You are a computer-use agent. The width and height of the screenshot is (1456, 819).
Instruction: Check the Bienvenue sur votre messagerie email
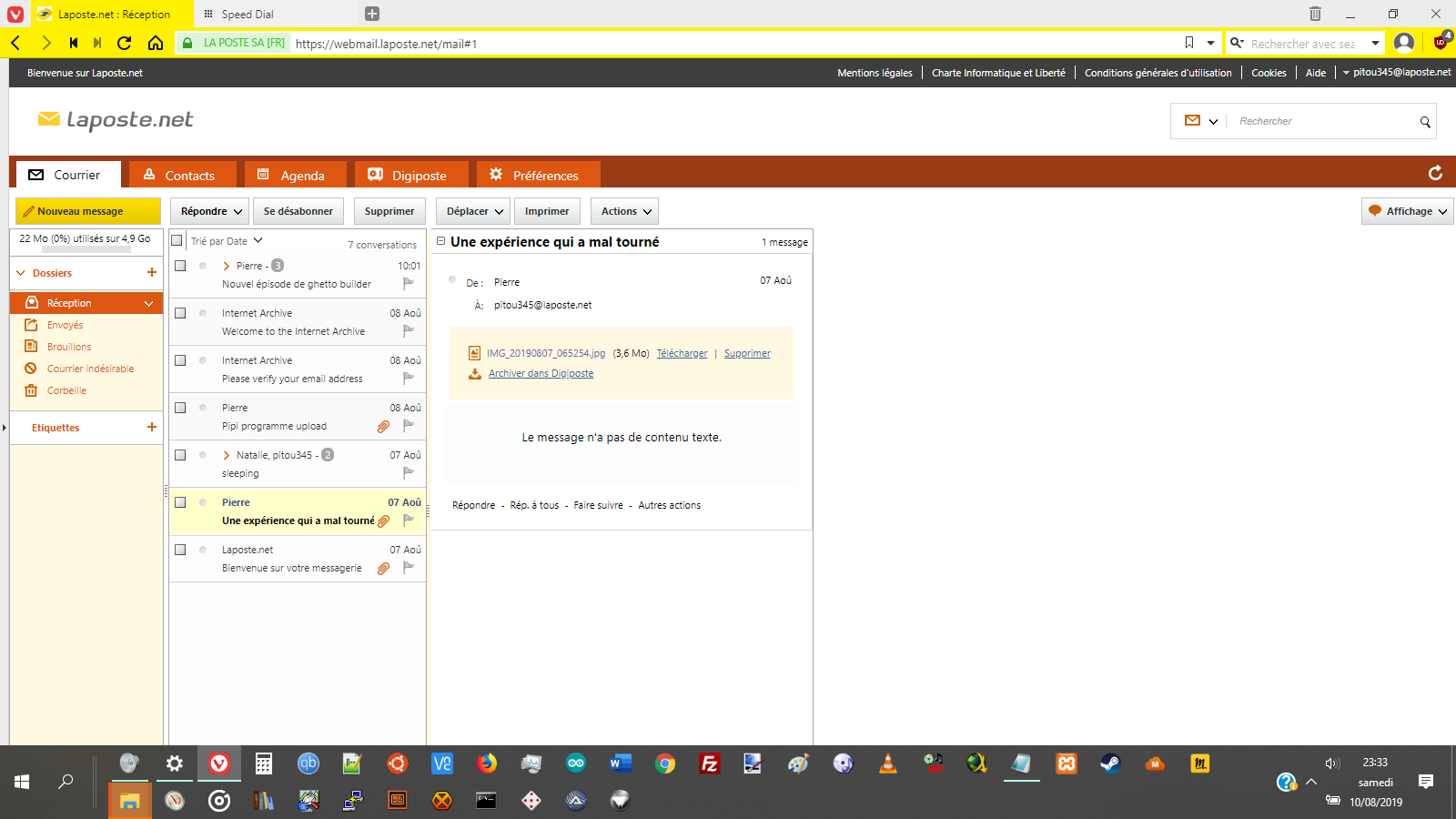(x=180, y=550)
